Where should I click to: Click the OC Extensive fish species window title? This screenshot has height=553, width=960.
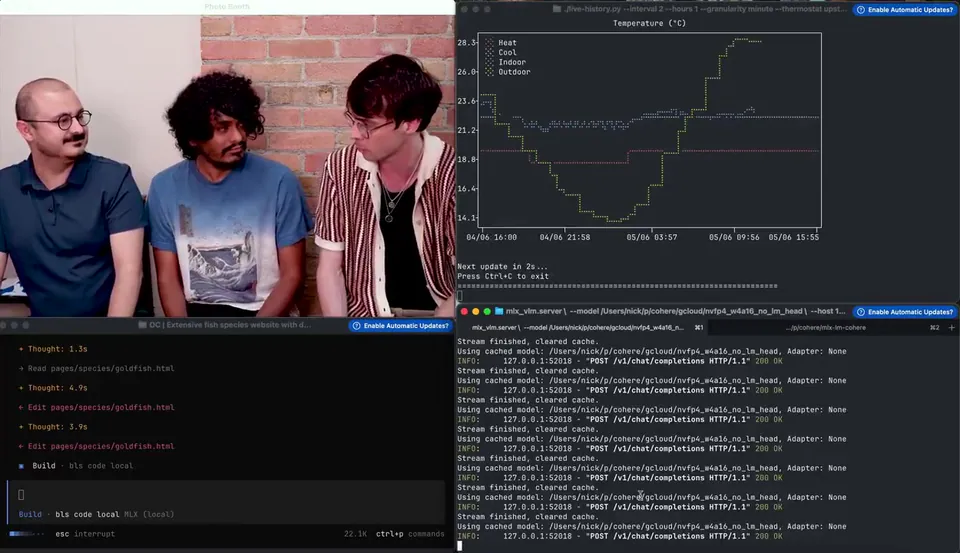(x=230, y=325)
